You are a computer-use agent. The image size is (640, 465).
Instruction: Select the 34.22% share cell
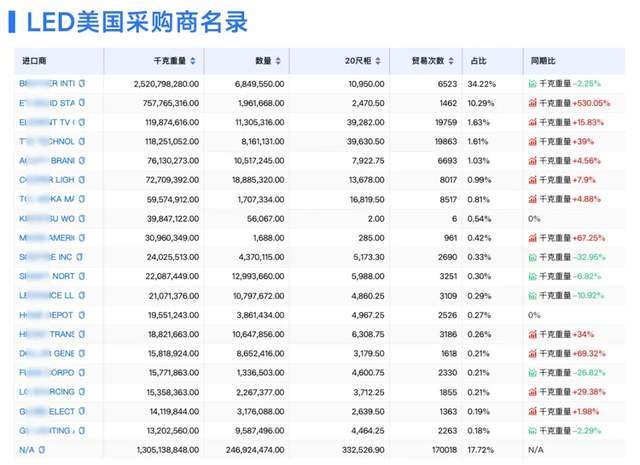[482, 84]
